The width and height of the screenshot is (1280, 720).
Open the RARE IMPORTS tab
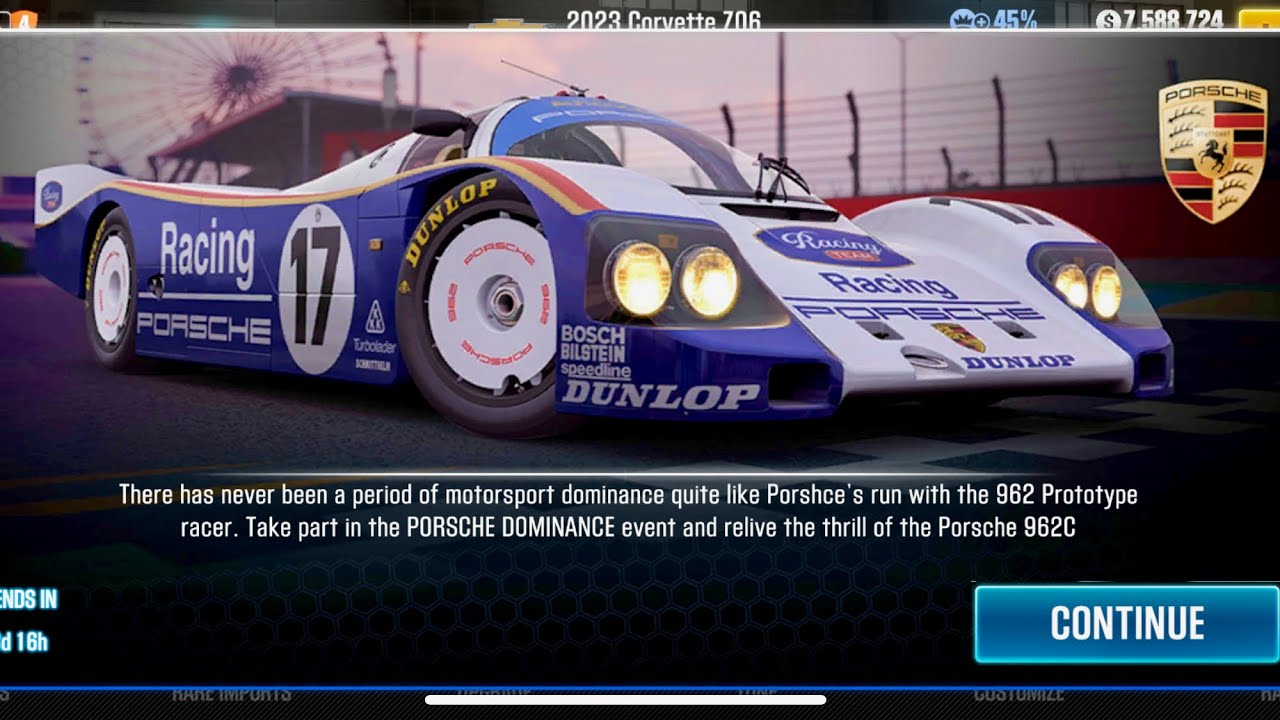(x=231, y=693)
